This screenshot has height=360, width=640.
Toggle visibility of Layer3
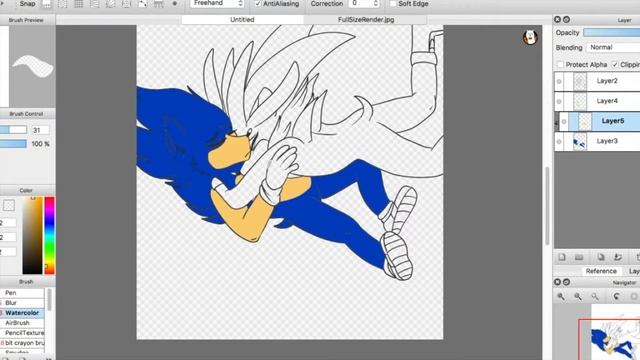[559, 142]
